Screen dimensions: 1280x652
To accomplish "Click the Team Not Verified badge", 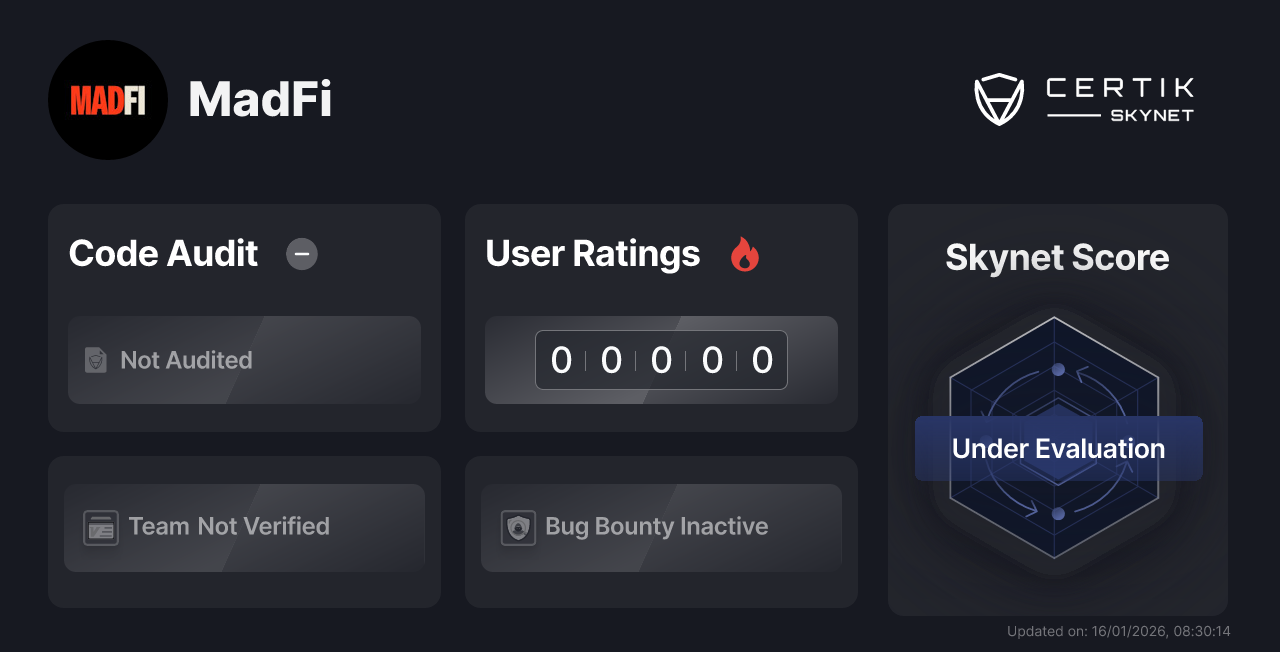I will pyautogui.click(x=244, y=527).
